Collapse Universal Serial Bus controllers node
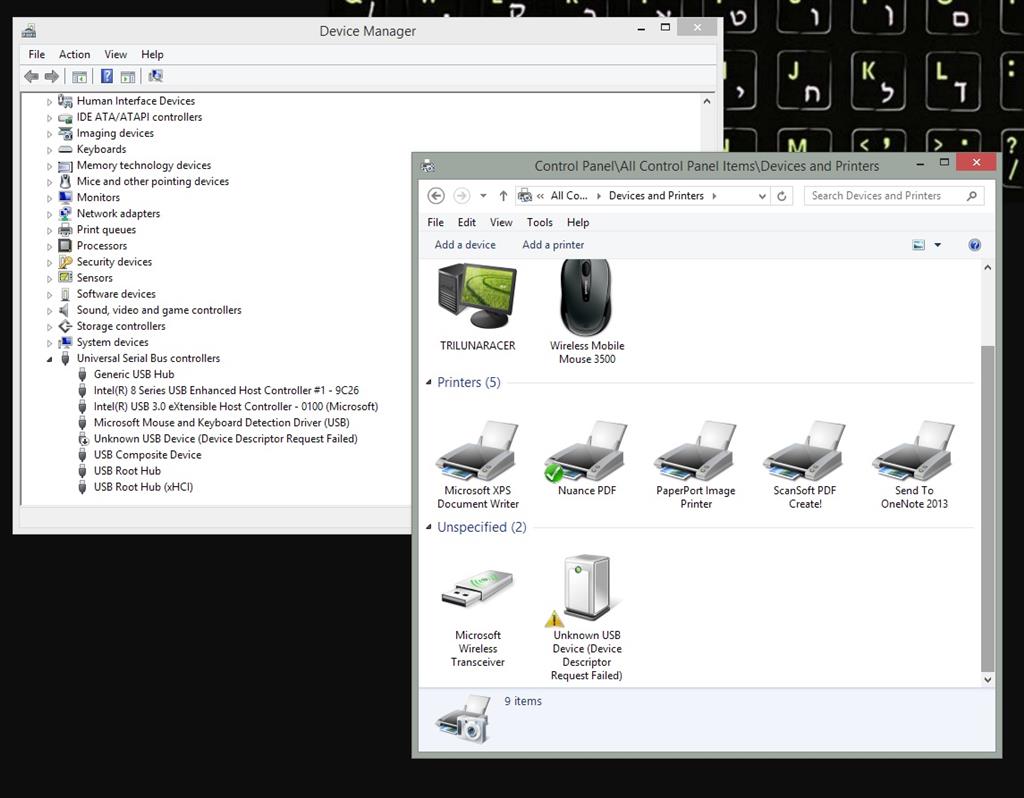Screen dimensions: 1024x798 pos(49,359)
